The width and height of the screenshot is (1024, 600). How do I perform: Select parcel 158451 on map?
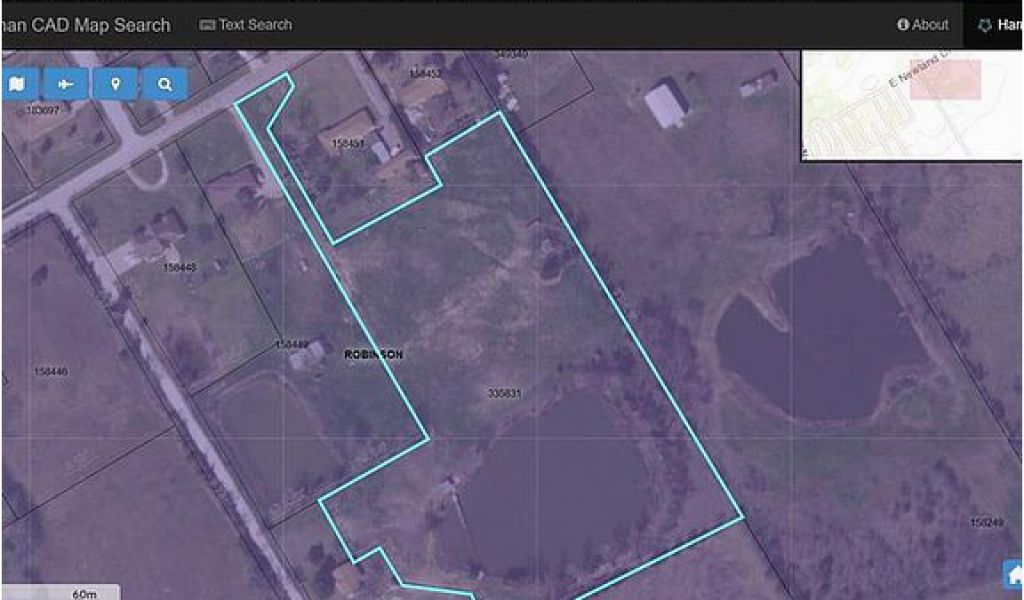coord(348,143)
